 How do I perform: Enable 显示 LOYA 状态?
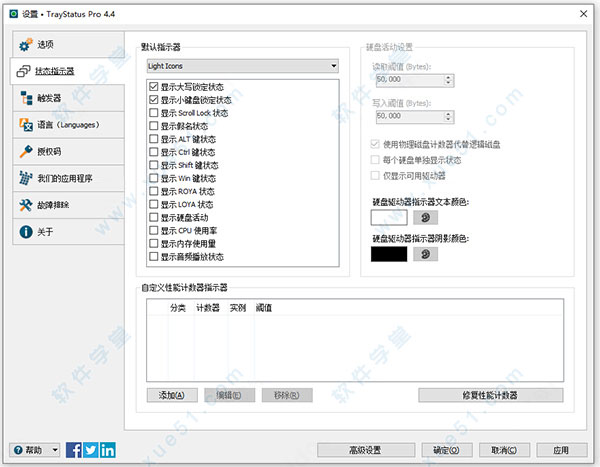(153, 204)
